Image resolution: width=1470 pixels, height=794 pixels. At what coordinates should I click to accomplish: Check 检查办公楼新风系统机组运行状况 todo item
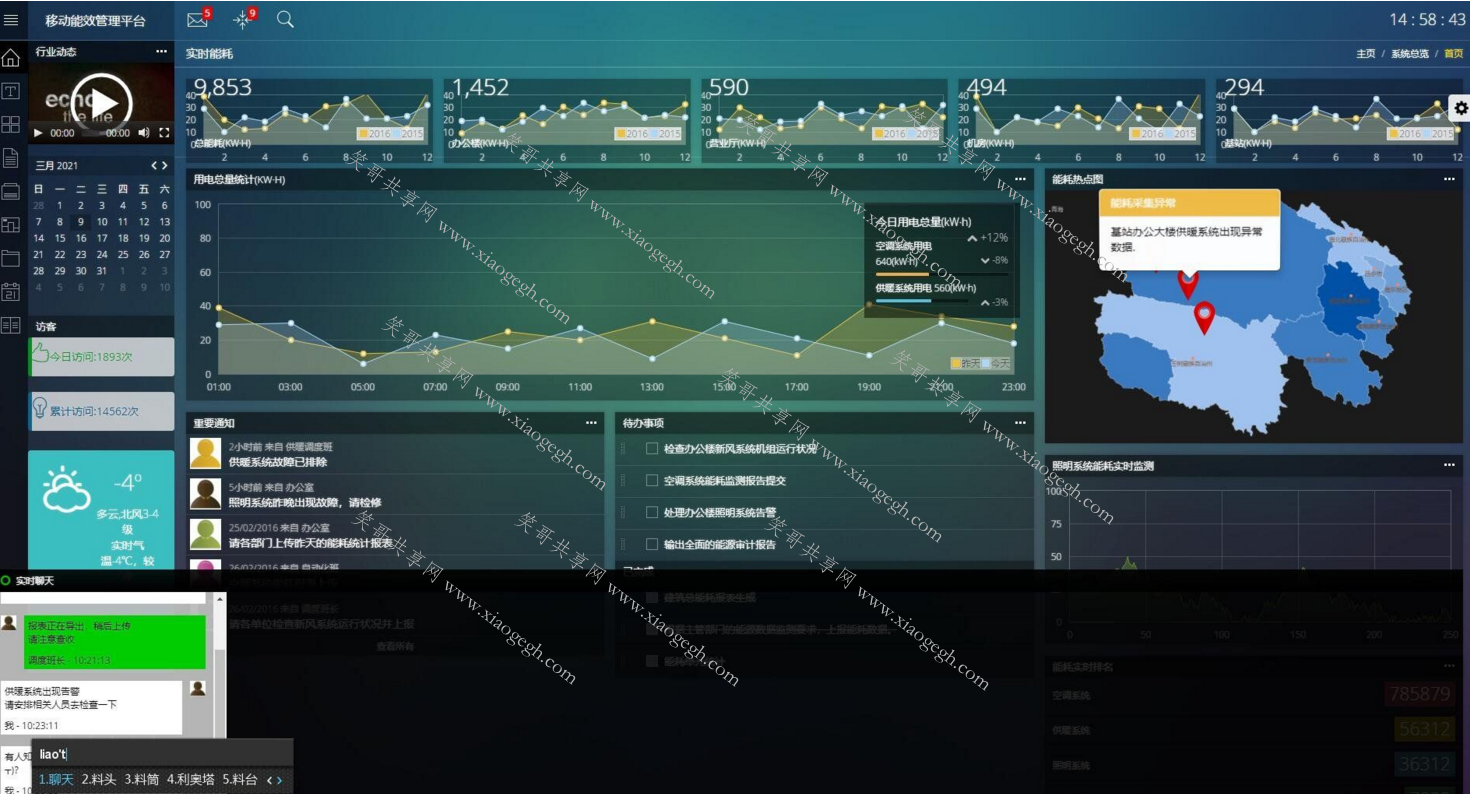click(x=652, y=449)
